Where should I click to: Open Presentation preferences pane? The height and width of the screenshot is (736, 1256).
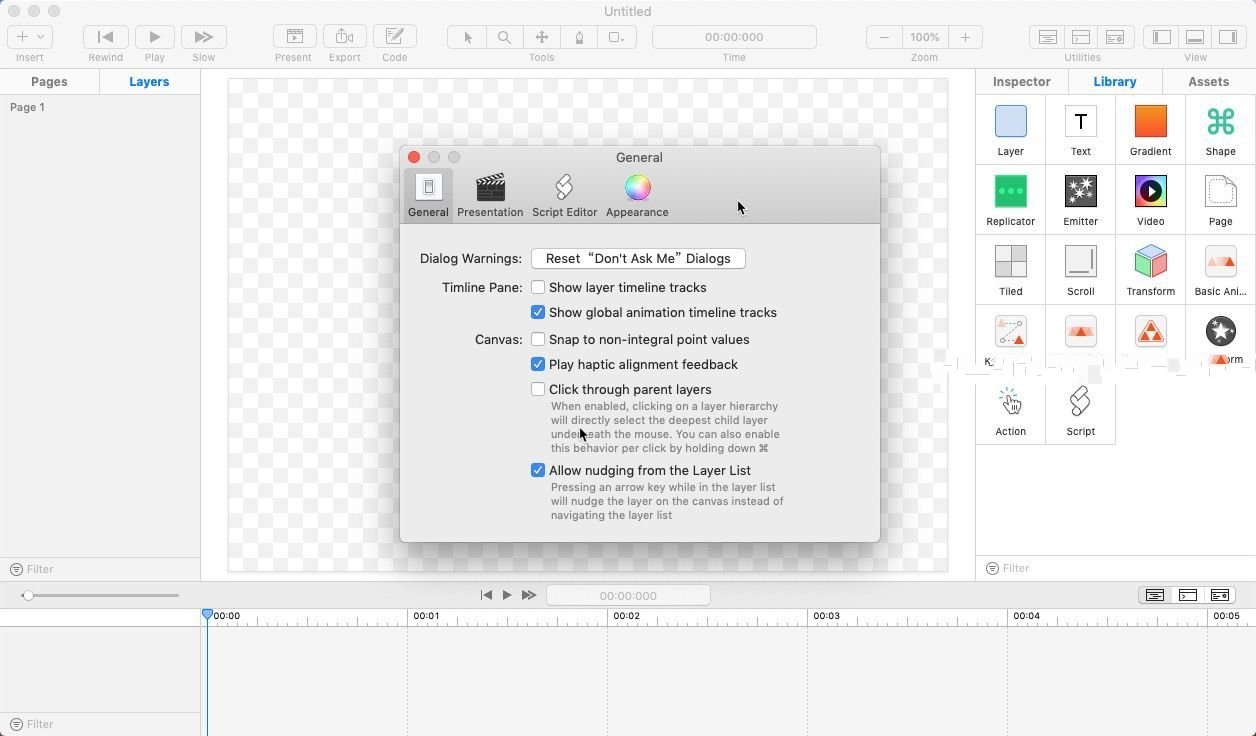490,195
